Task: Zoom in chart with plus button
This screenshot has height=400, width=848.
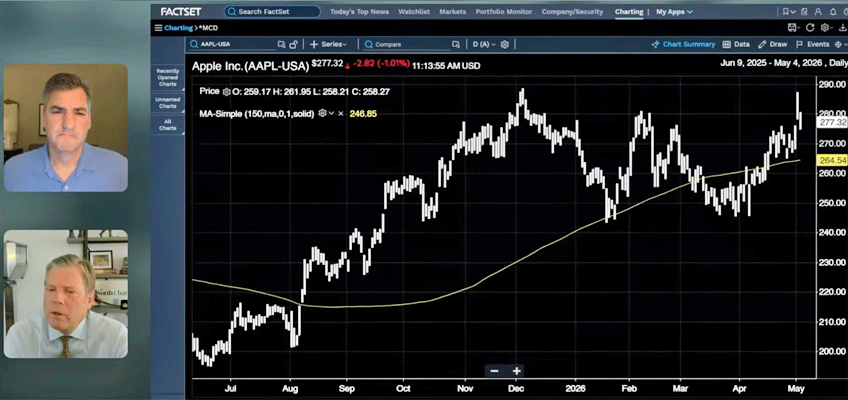Action: point(516,371)
